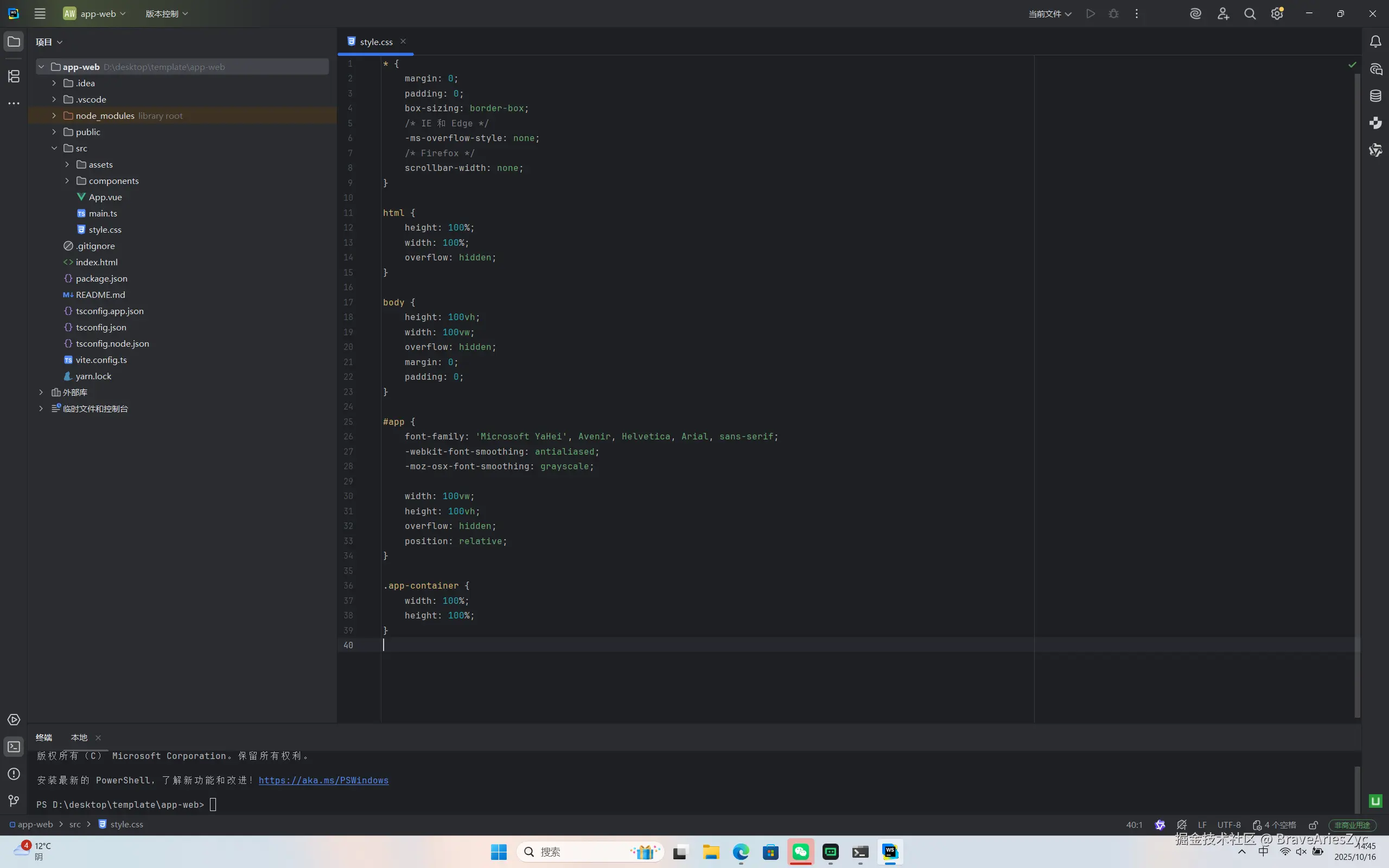The image size is (1389, 868).
Task: Open the Terminal tool window icon
Action: [14, 747]
